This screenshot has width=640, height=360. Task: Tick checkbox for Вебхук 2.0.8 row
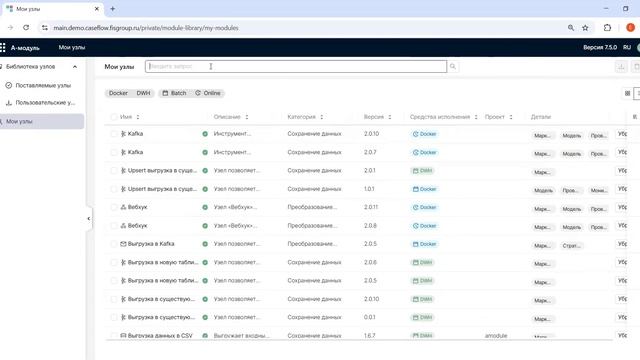[x=114, y=226]
